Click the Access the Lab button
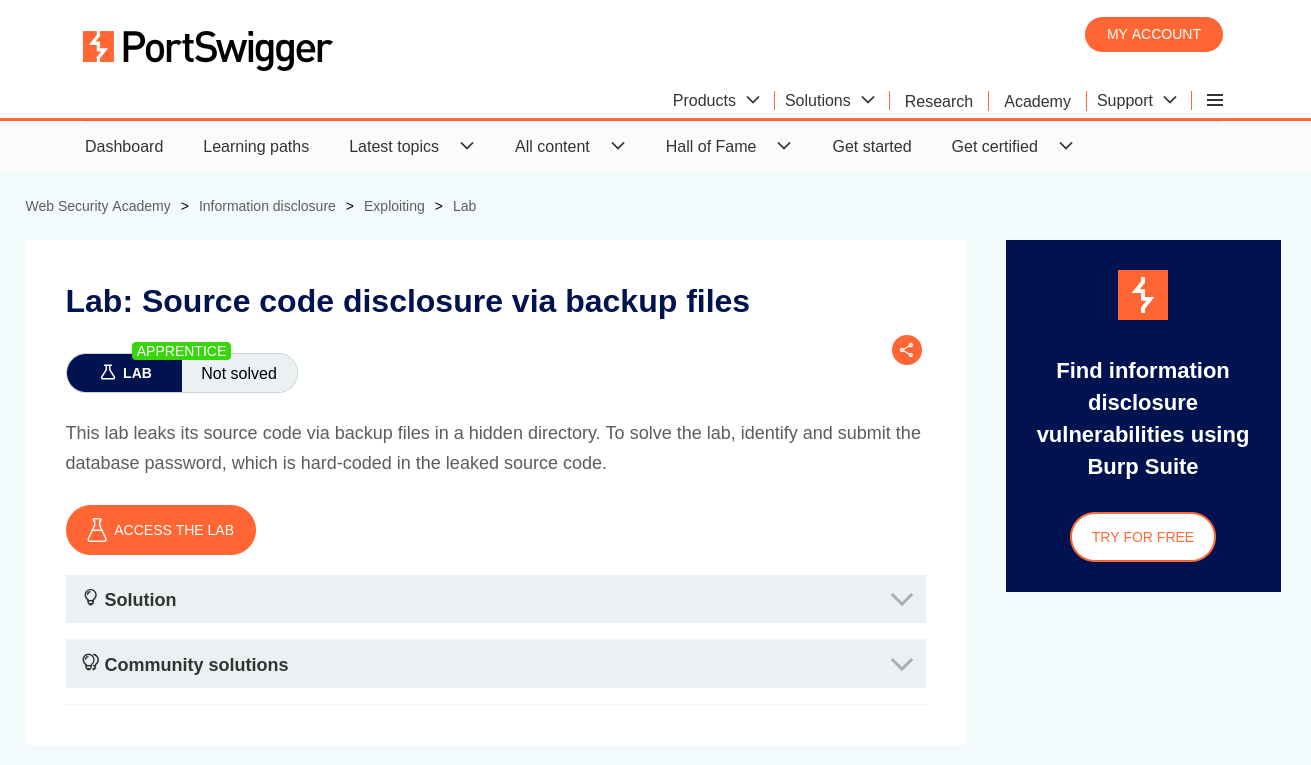Screen dimensions: 1311x765 coord(161,530)
